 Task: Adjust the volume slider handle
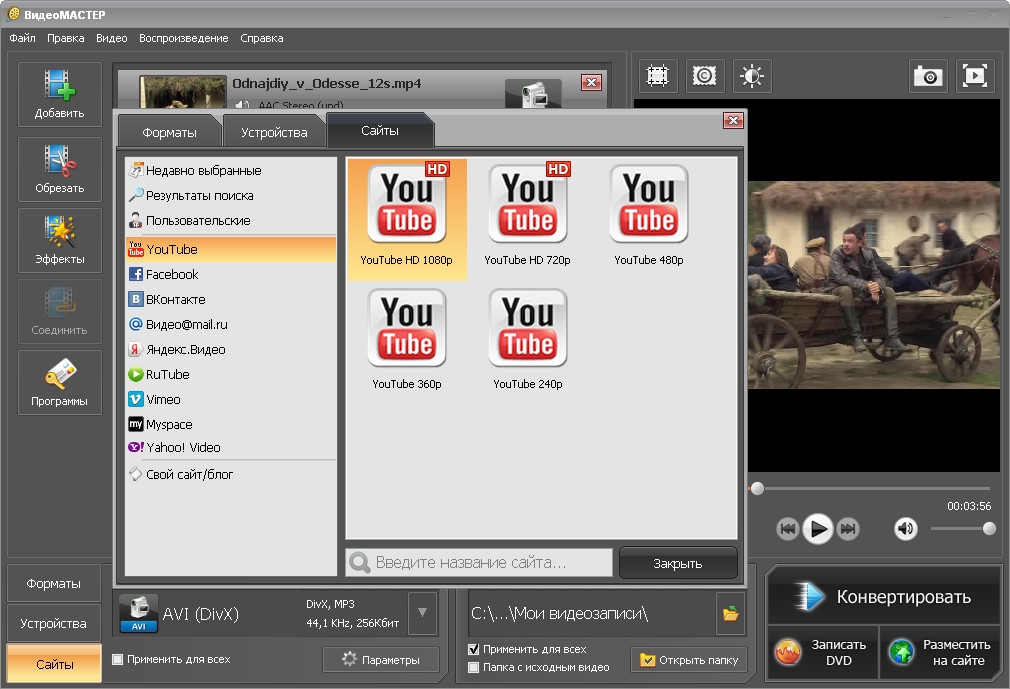coord(989,528)
